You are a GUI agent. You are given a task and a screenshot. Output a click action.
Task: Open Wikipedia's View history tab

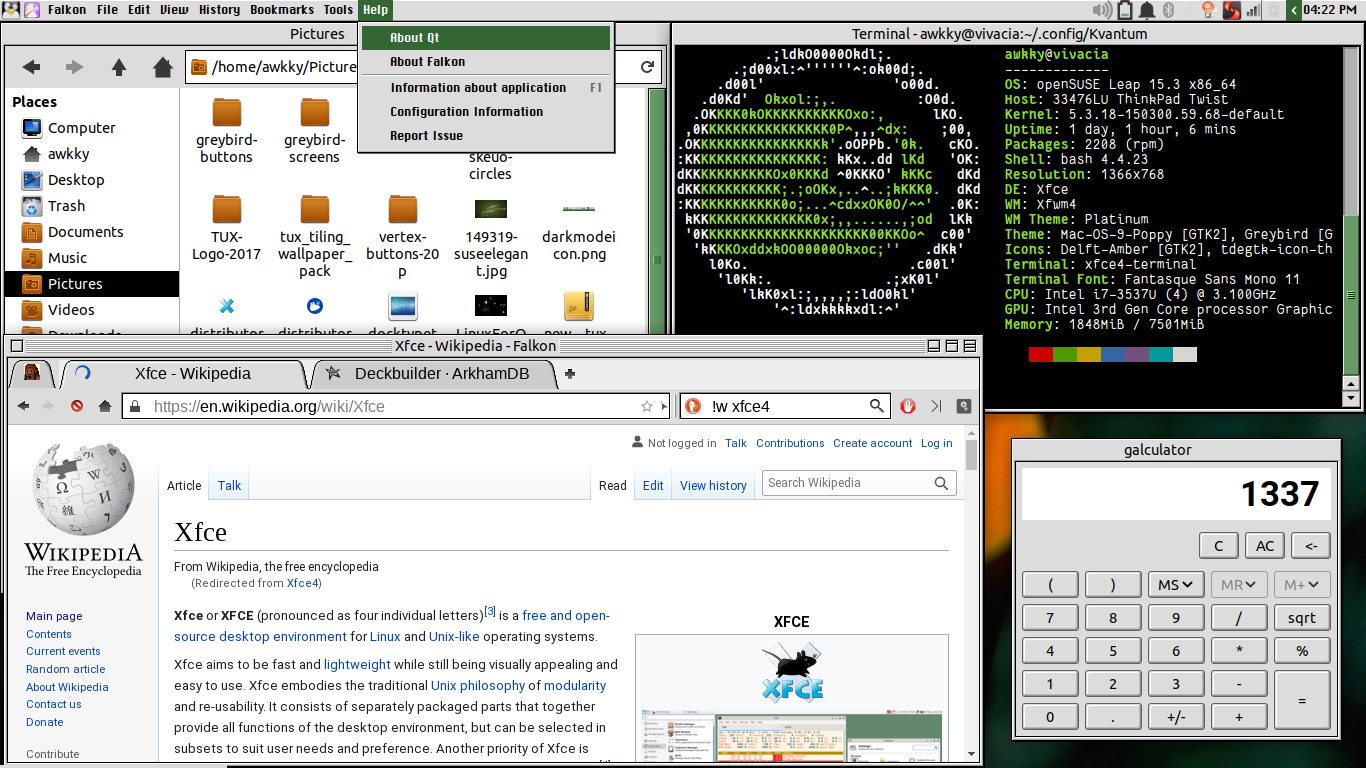coord(713,485)
